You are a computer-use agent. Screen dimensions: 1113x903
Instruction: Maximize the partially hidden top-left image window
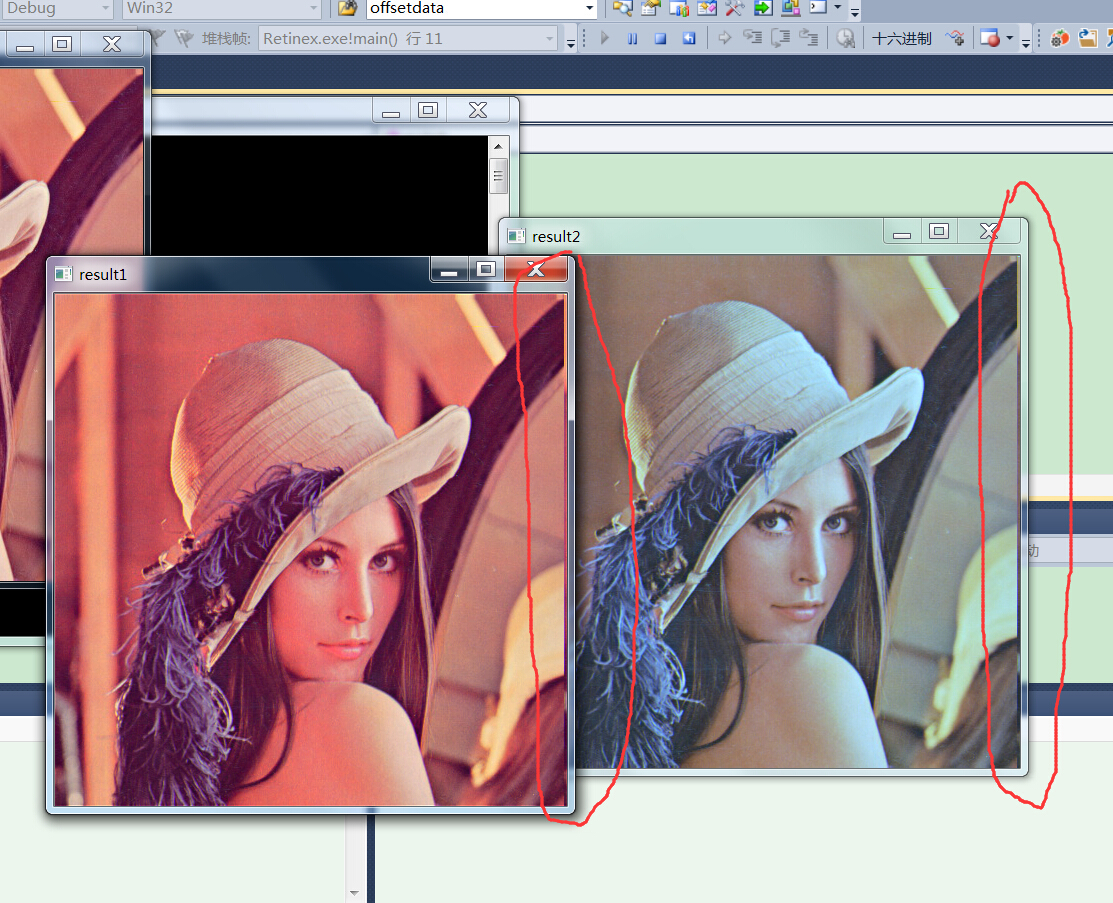point(62,44)
